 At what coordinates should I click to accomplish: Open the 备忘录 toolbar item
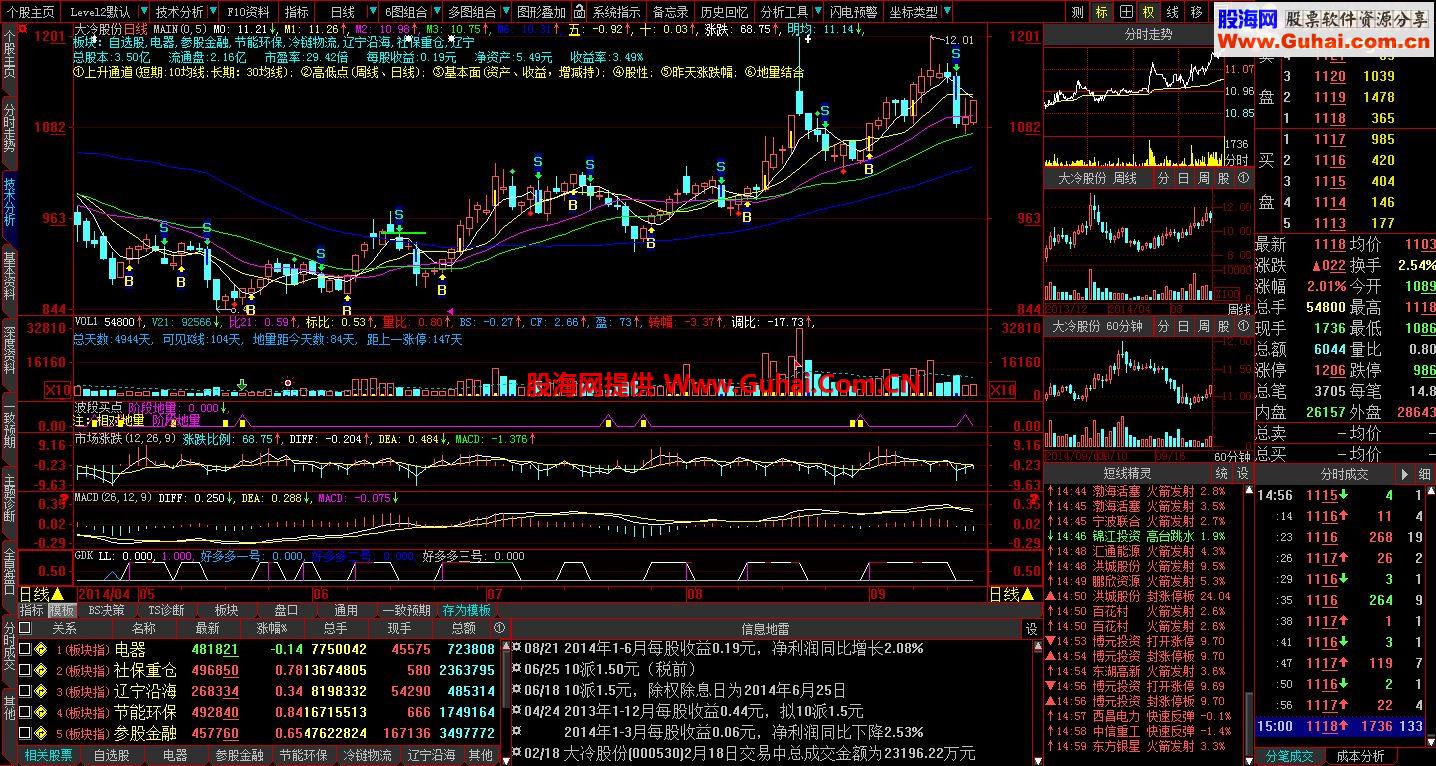point(670,12)
